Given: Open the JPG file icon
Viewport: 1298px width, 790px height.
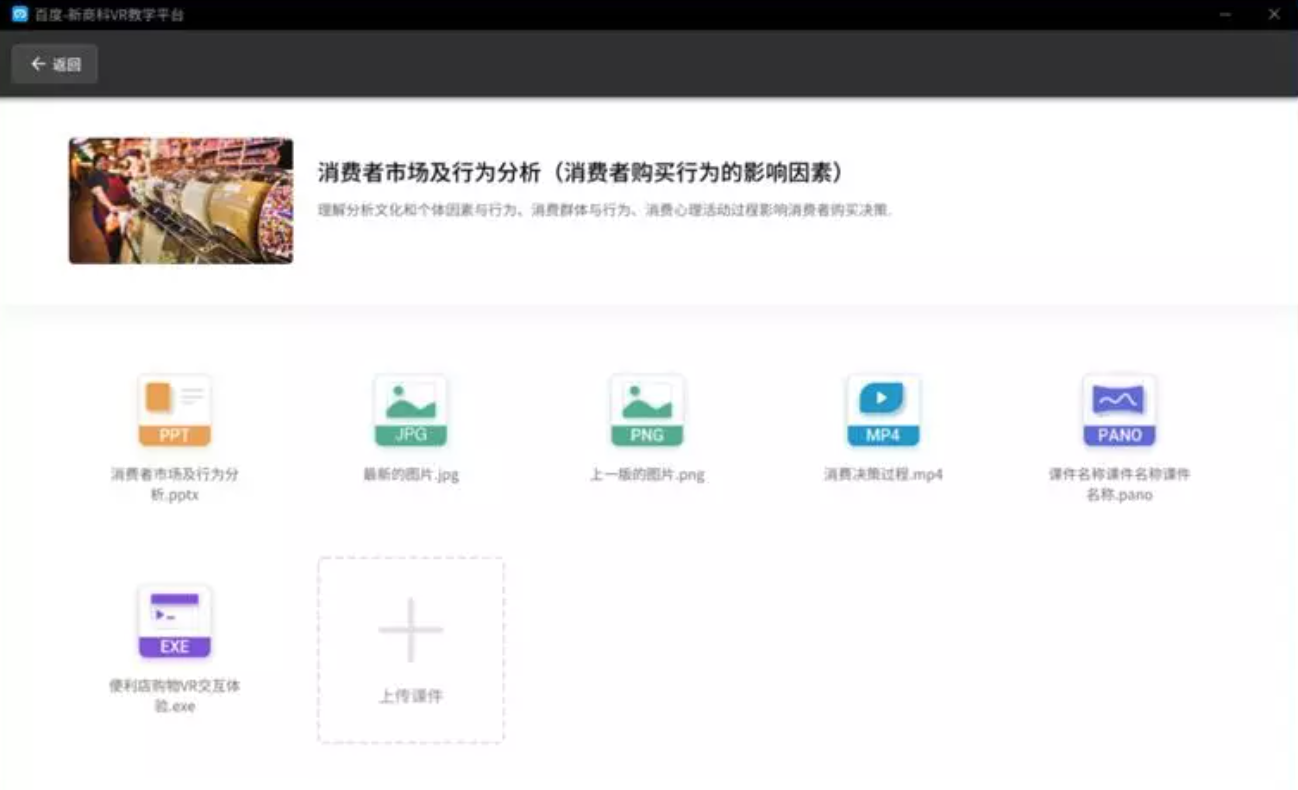Looking at the screenshot, I should (411, 410).
